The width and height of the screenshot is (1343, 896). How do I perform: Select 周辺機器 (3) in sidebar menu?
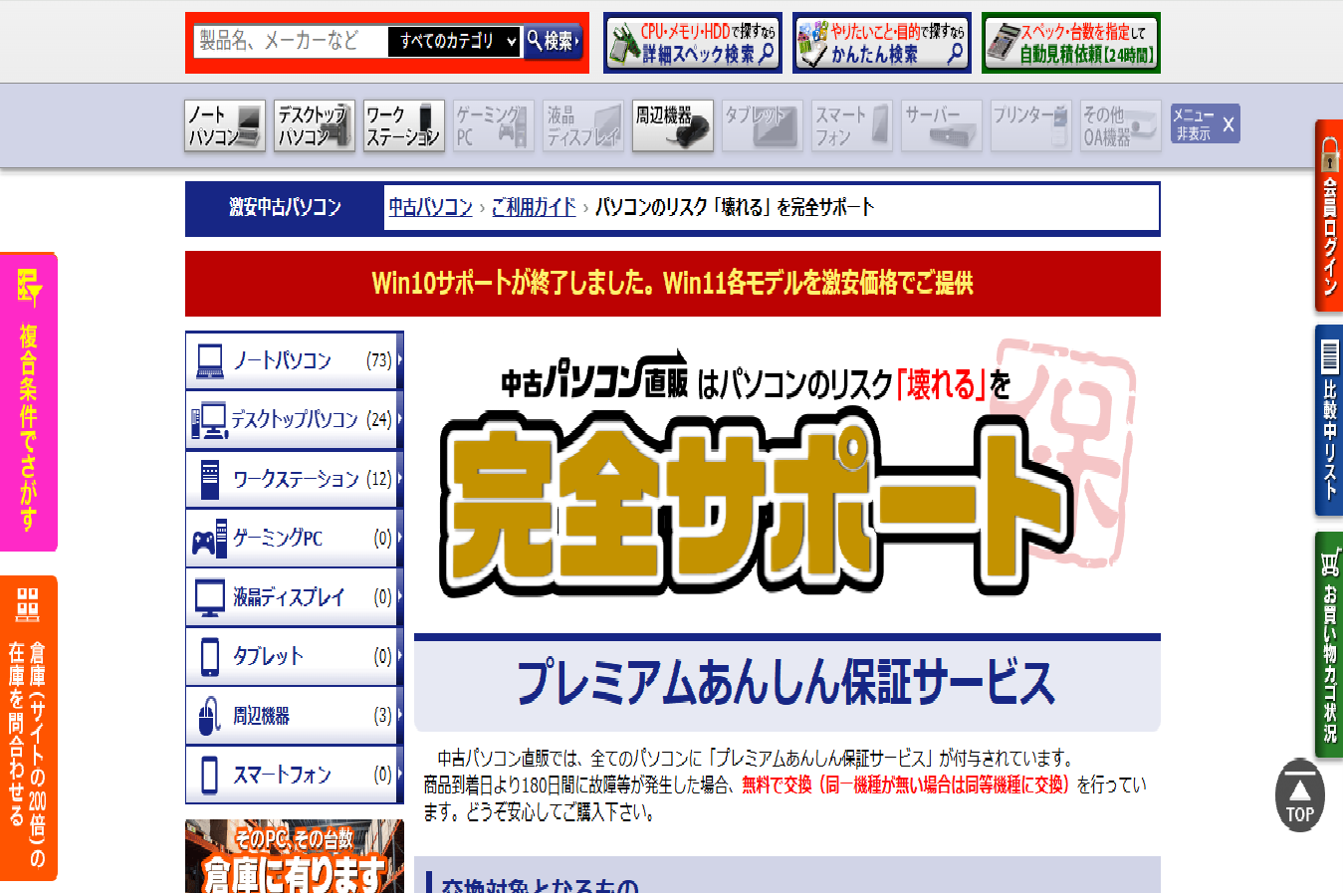click(295, 716)
